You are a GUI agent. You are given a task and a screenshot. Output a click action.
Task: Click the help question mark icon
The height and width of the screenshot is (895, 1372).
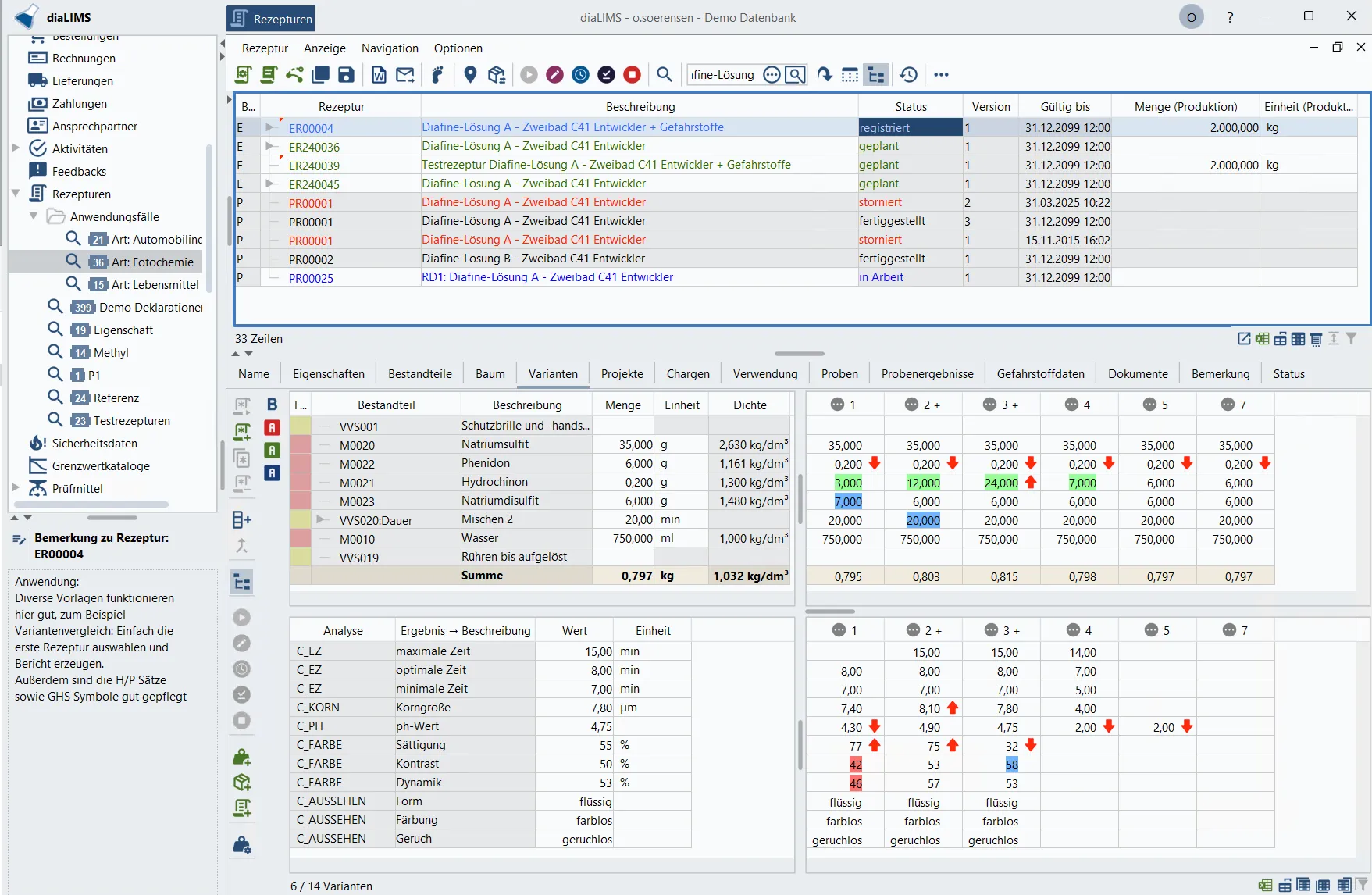click(1230, 17)
